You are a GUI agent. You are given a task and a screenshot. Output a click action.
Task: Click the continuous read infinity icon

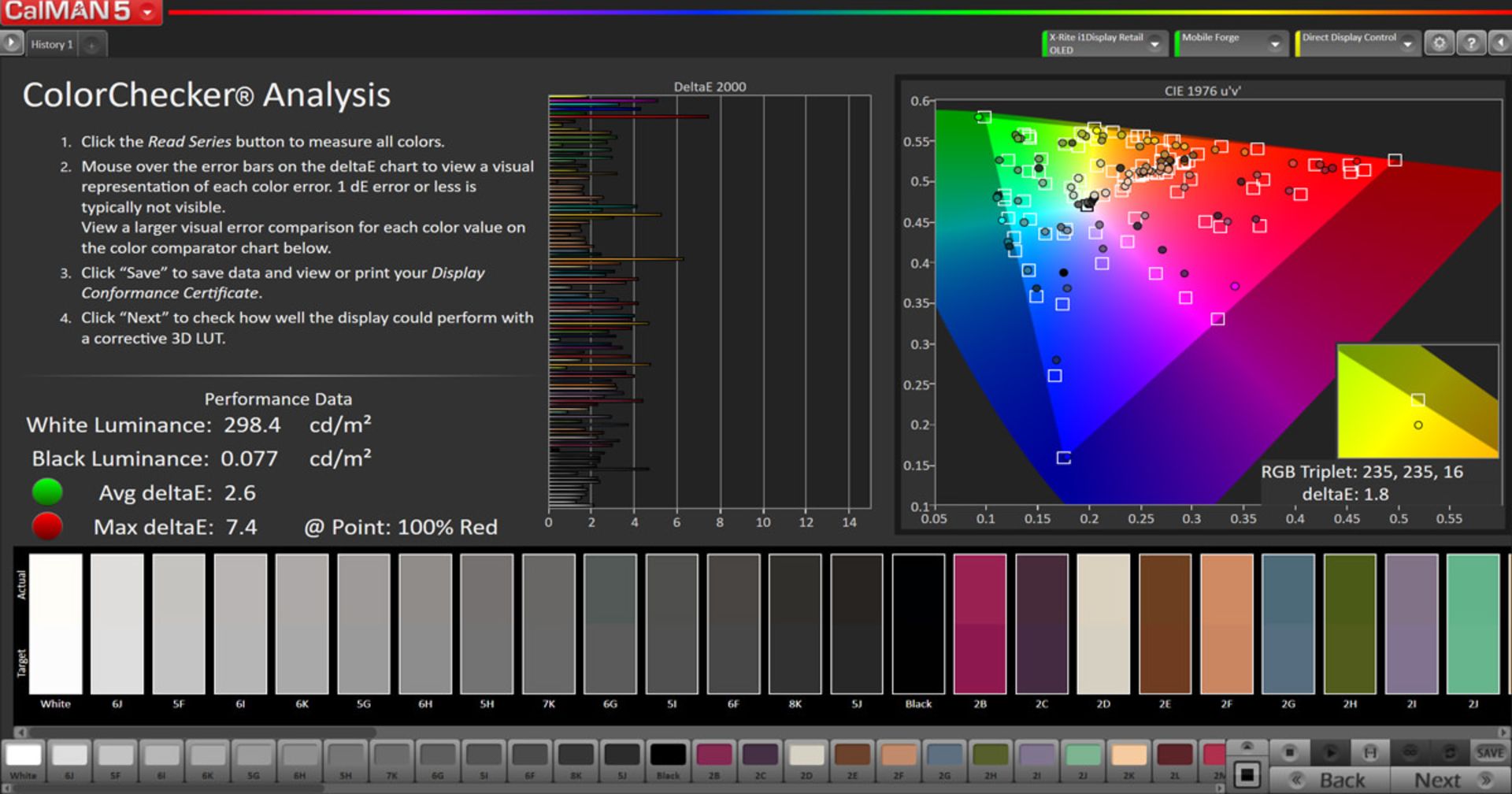[x=1410, y=752]
